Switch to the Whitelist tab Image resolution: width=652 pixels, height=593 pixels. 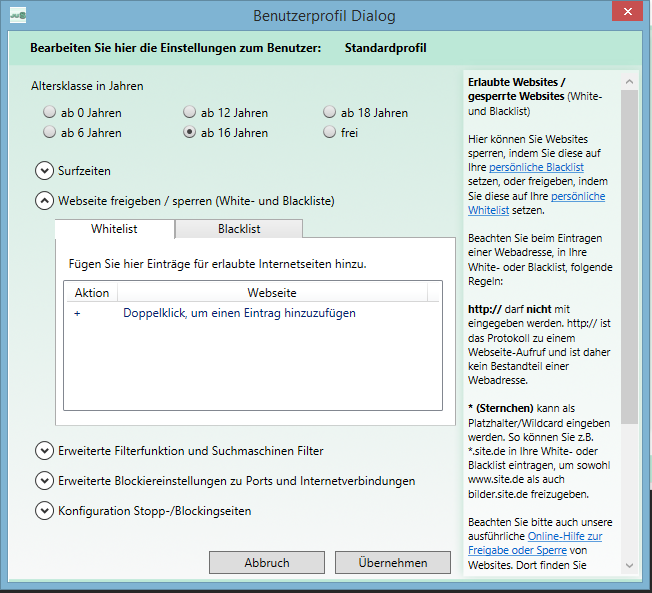coord(114,229)
